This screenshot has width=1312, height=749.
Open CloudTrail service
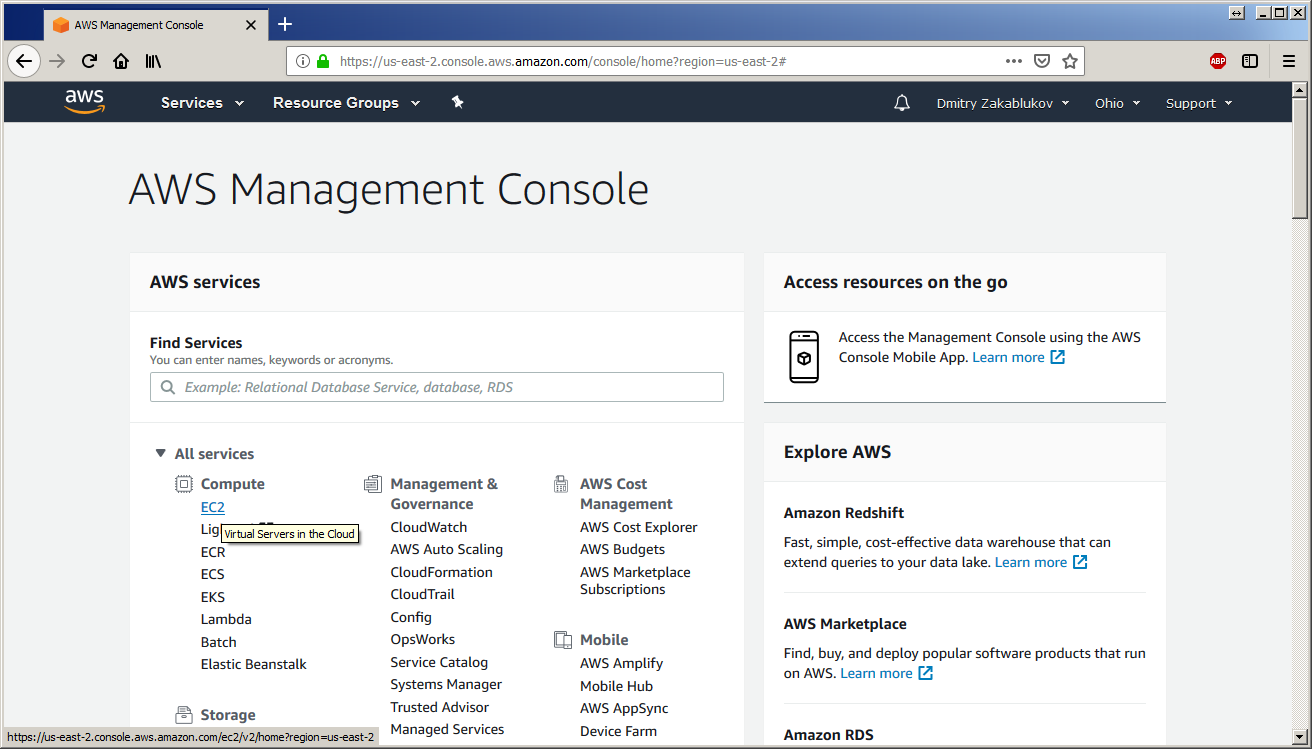(x=423, y=594)
